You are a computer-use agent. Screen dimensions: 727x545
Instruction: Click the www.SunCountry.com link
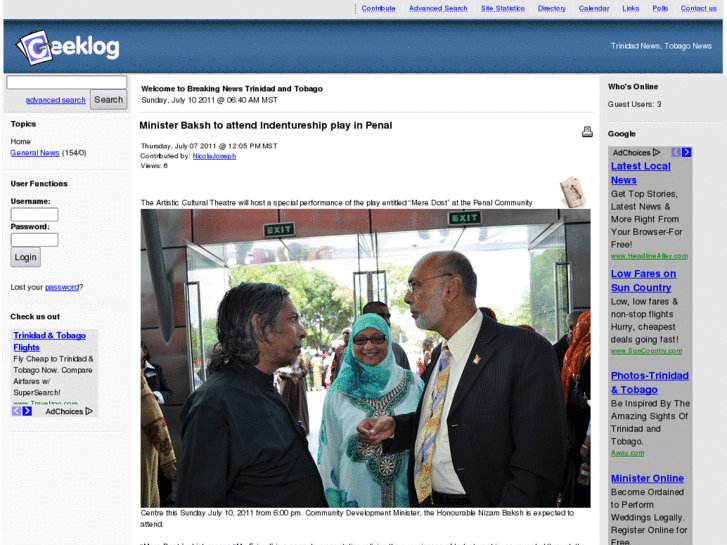tap(646, 351)
